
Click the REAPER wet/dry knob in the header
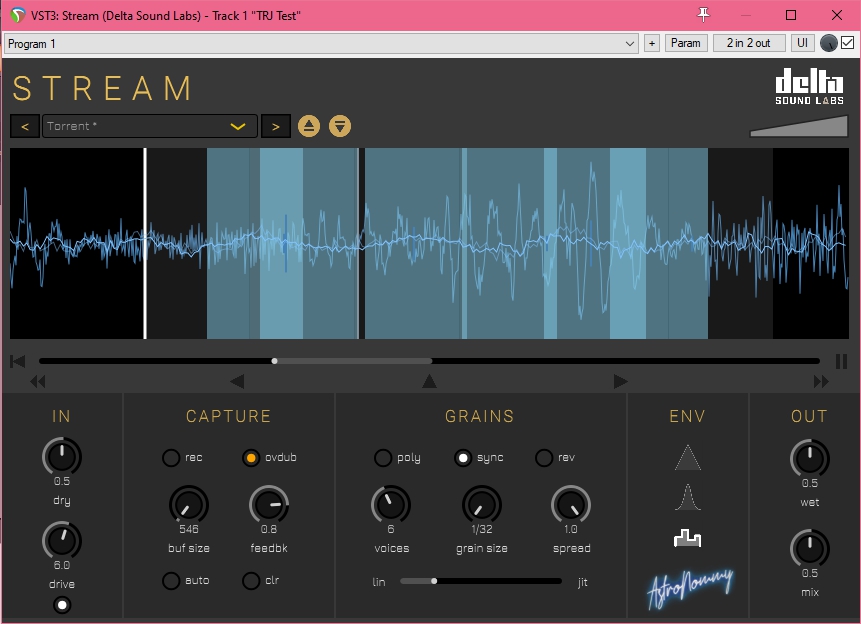pyautogui.click(x=828, y=43)
